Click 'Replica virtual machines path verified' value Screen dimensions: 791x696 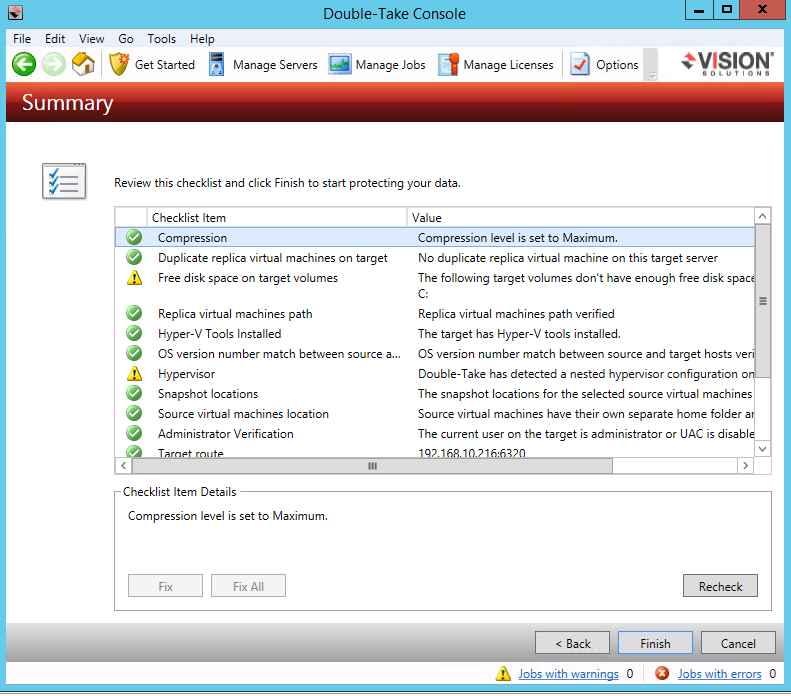[x=516, y=314]
